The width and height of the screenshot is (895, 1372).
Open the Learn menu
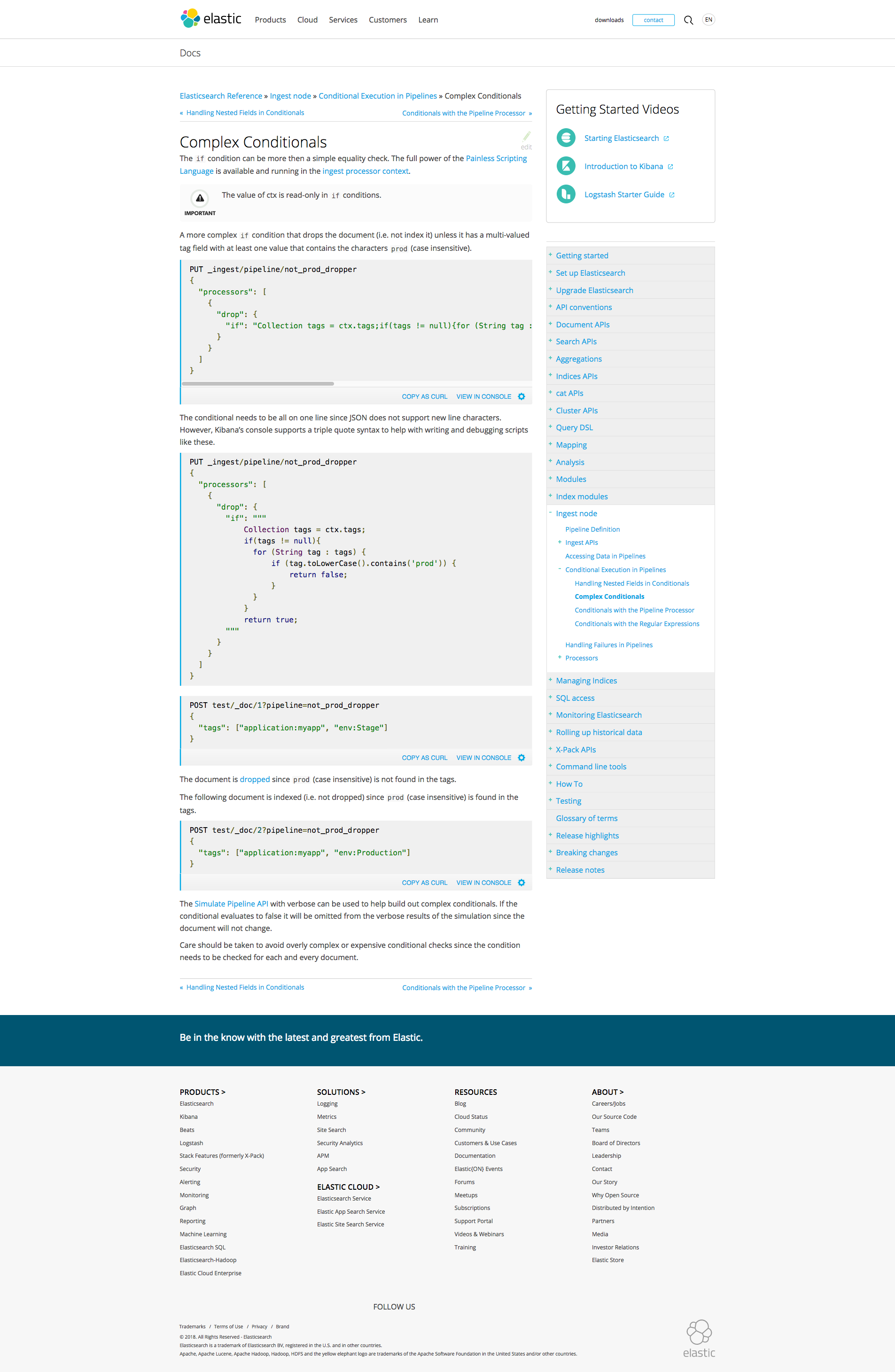click(428, 20)
